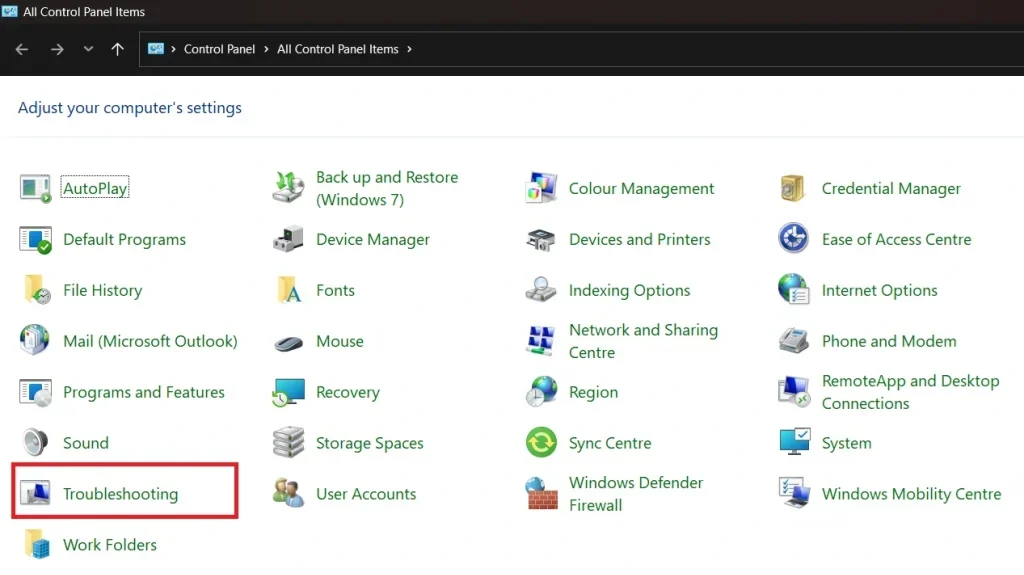Open the Programs and Features link
The height and width of the screenshot is (575, 1024).
tap(143, 392)
